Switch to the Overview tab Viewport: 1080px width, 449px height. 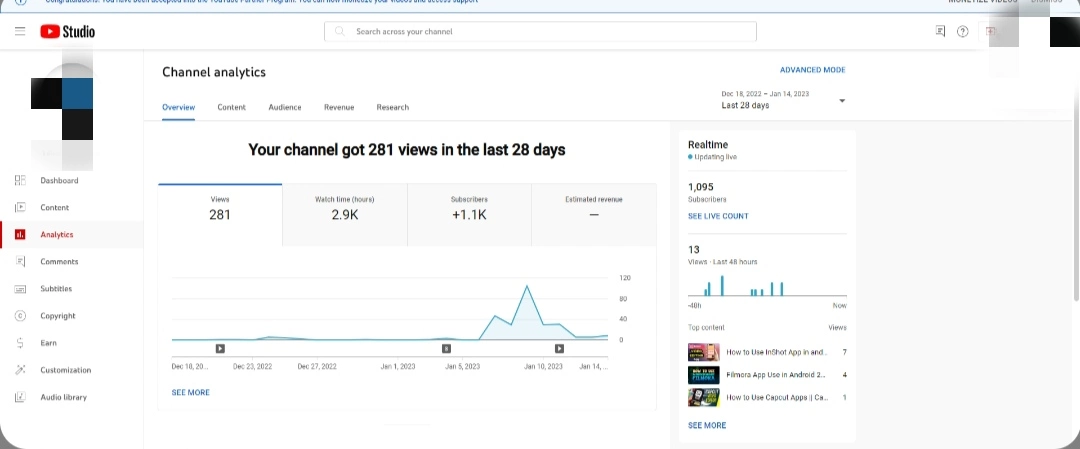click(178, 107)
